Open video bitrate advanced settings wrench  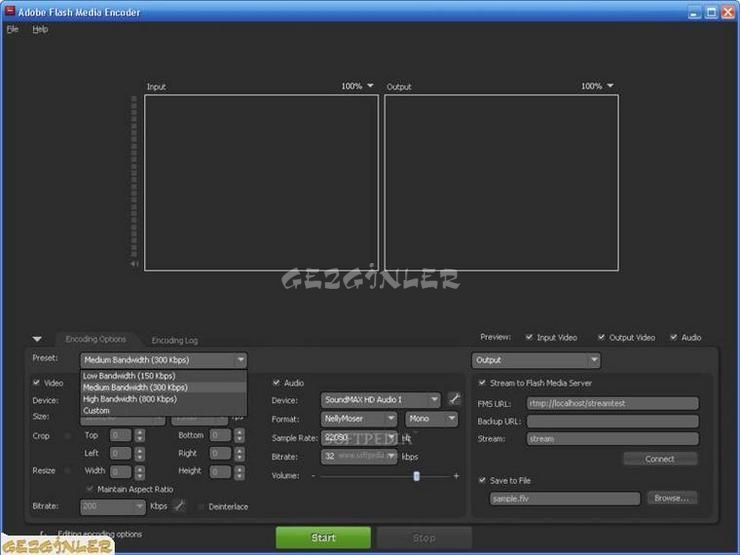pyautogui.click(x=179, y=506)
